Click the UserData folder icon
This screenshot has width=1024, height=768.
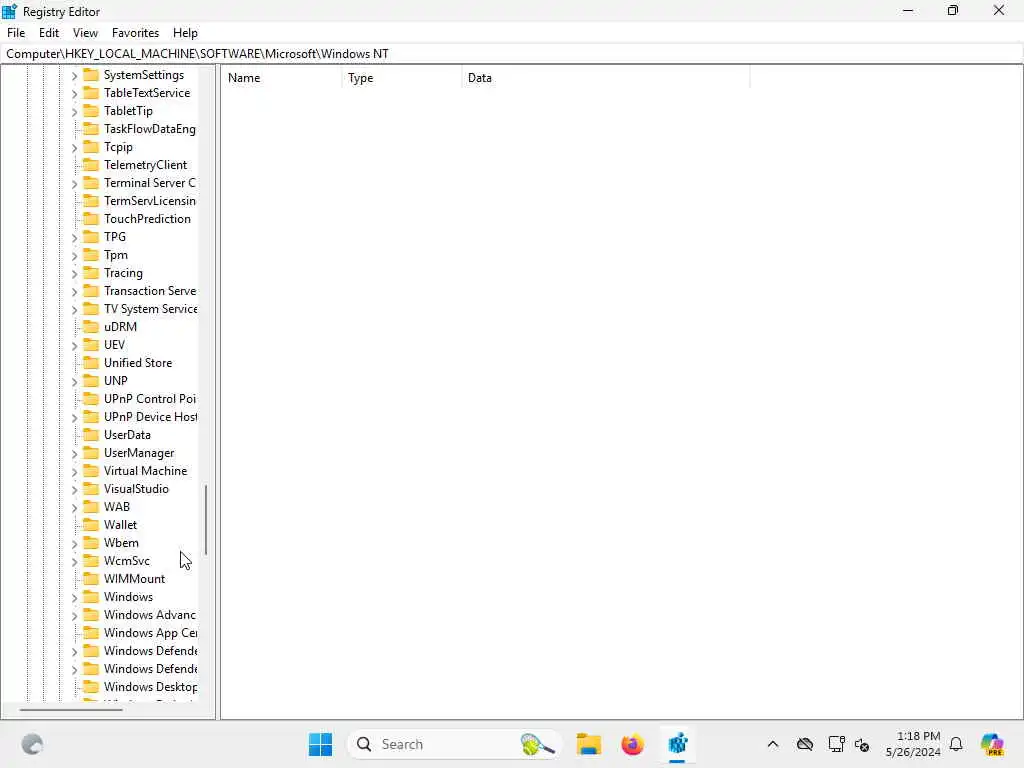pos(91,435)
